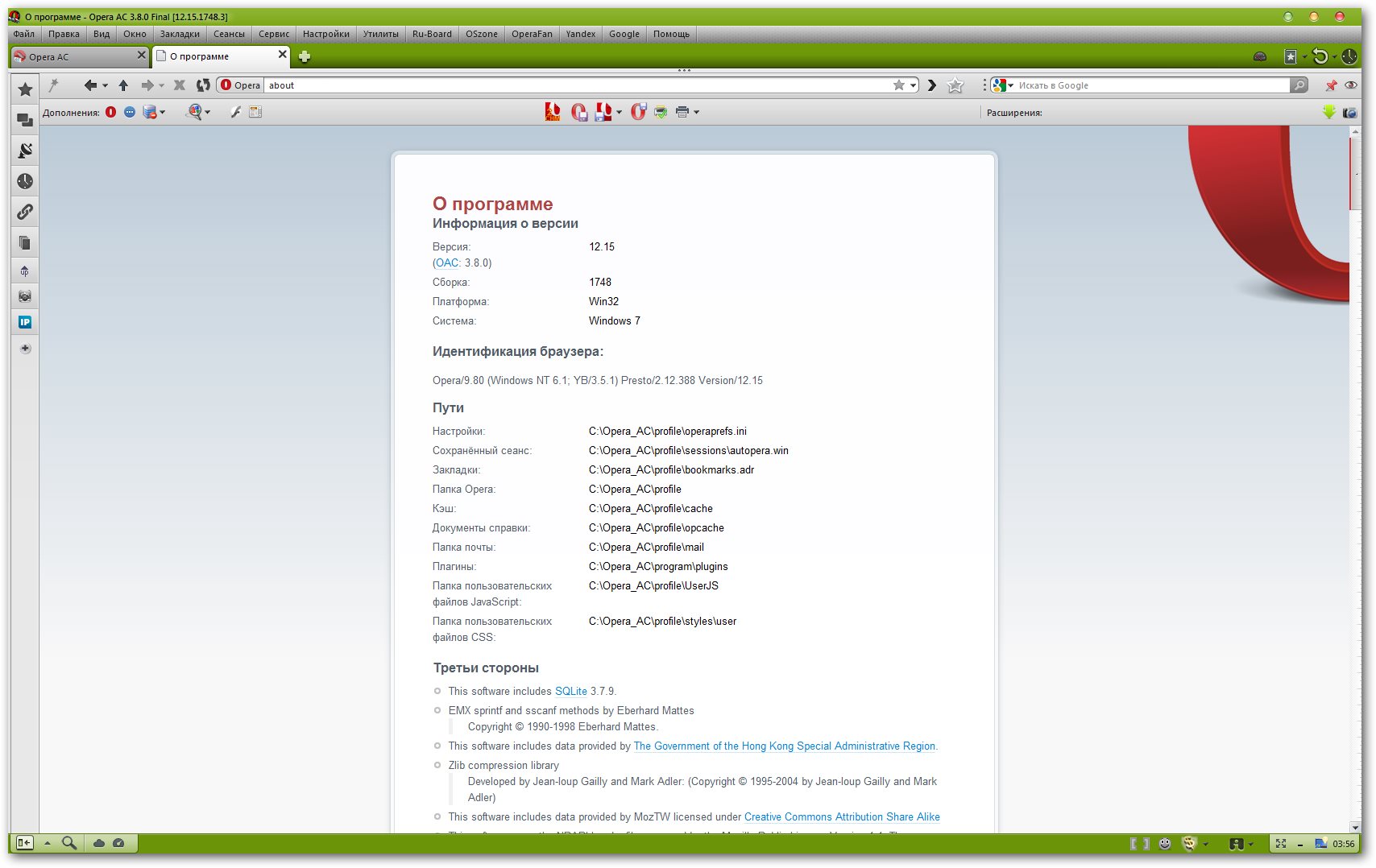Open the SQLite link
This screenshot has height=868, width=1376.
click(x=571, y=691)
